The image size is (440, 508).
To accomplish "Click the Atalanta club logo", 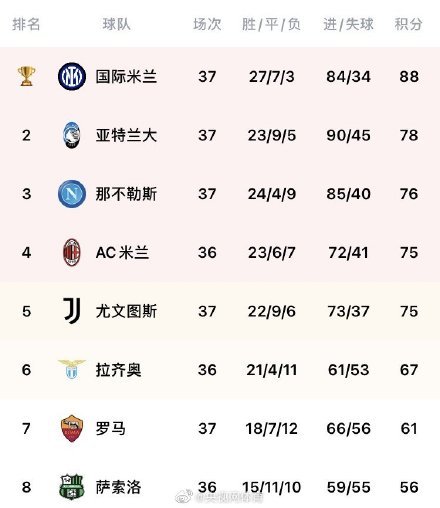I will click(72, 135).
